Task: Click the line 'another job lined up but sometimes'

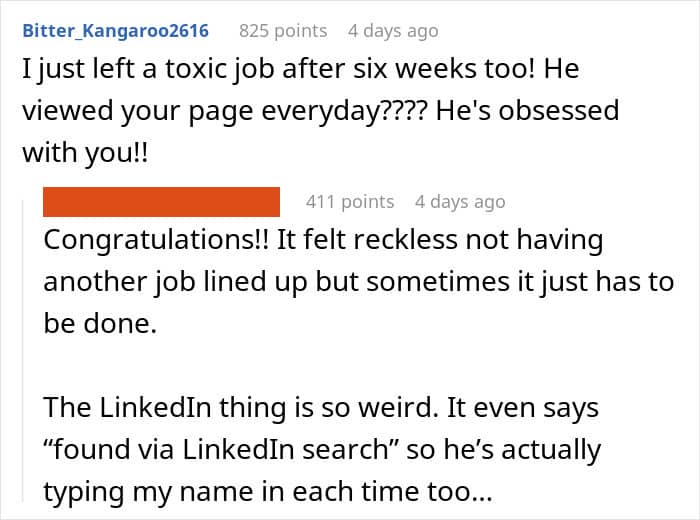Action: [358, 282]
